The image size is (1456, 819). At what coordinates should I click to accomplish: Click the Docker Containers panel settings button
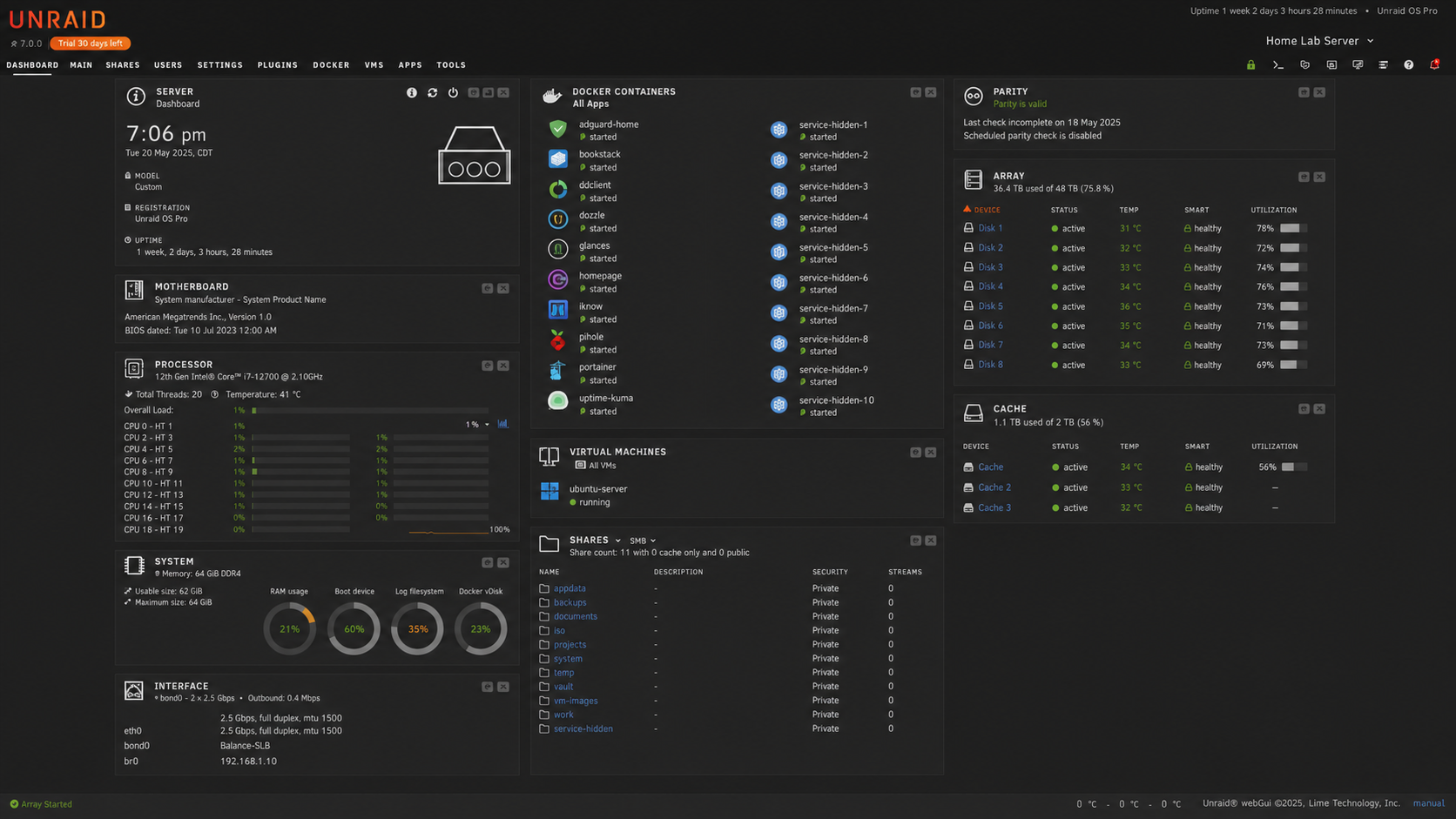915,92
